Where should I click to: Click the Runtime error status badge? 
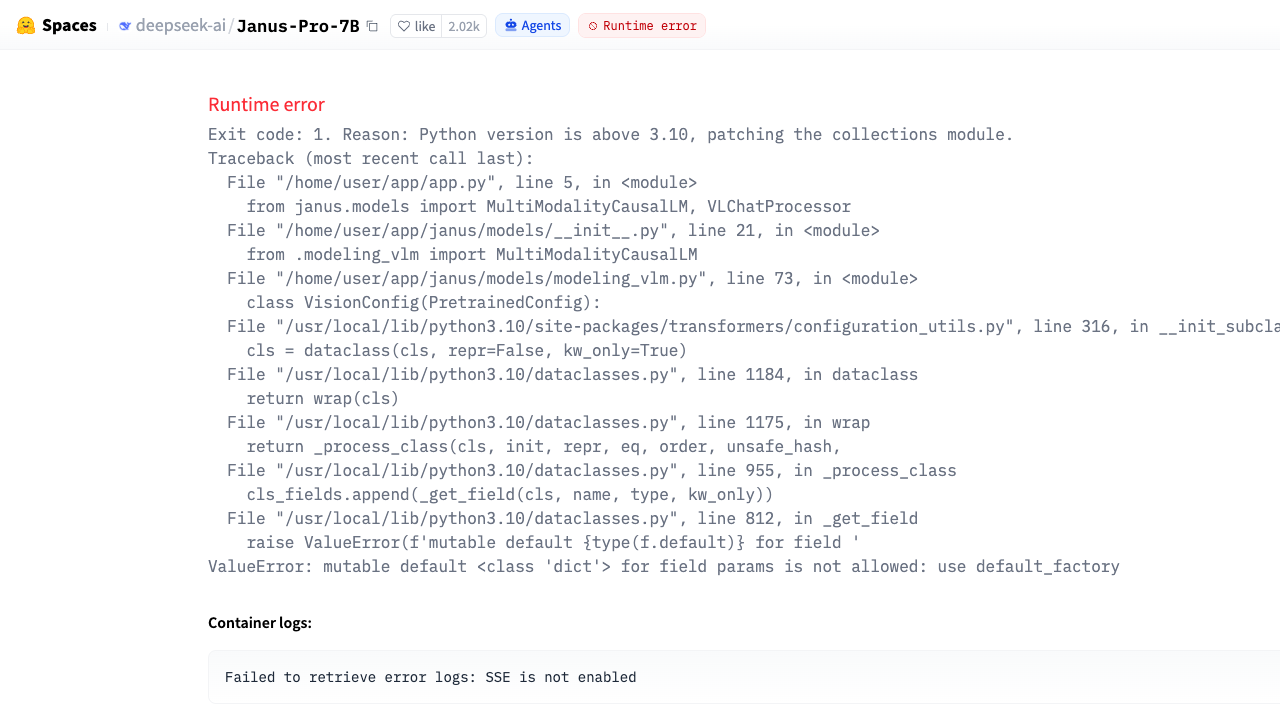tap(642, 26)
